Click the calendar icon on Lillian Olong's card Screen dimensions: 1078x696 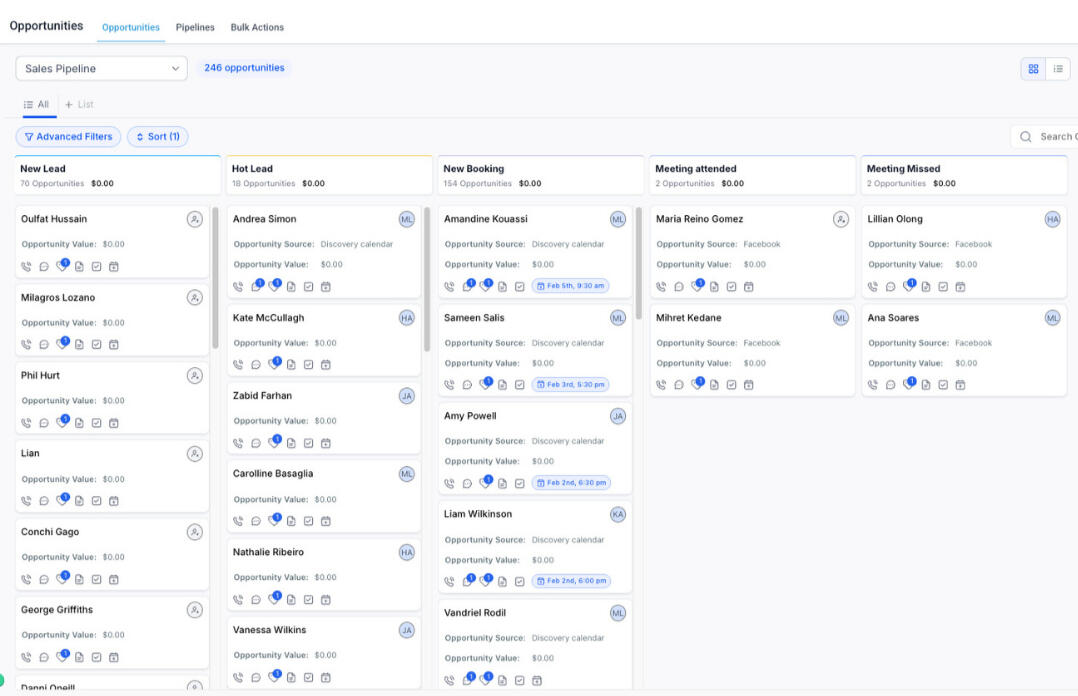point(960,287)
